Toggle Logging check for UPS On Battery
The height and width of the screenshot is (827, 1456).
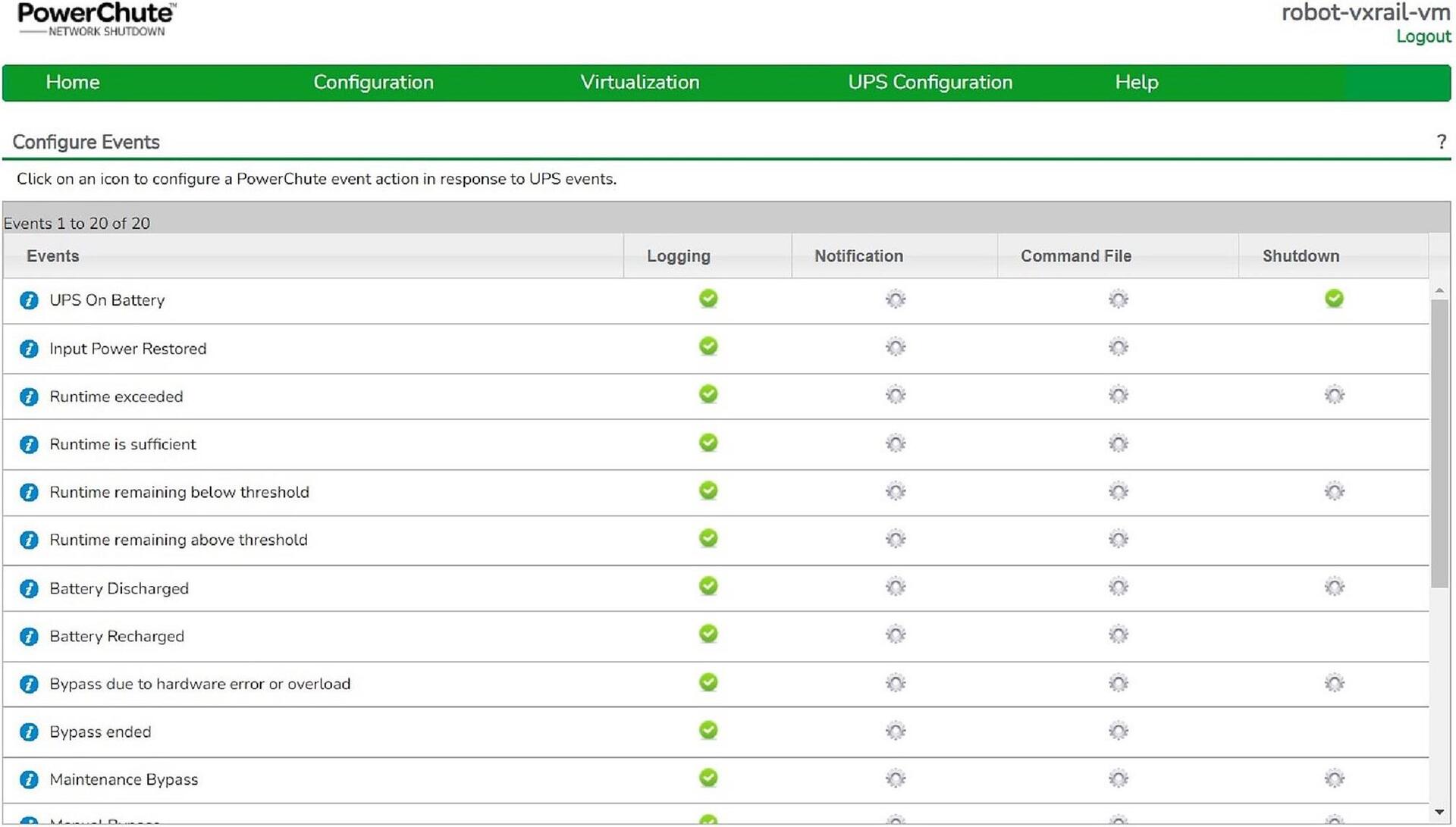tap(708, 299)
